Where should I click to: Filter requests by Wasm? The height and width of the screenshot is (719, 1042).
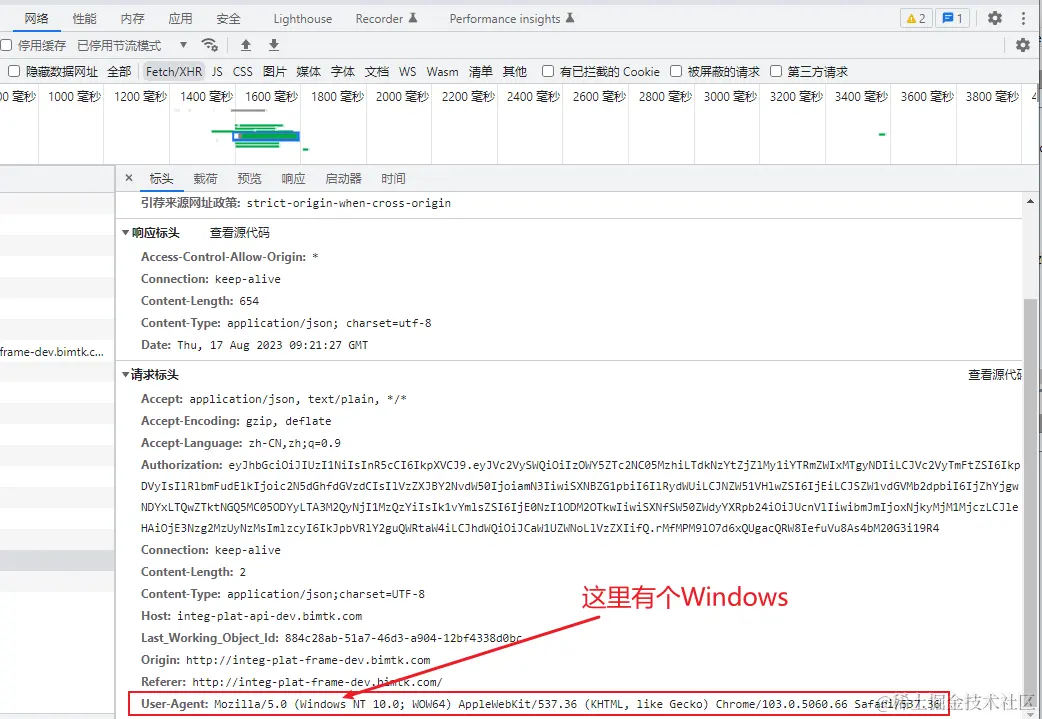click(443, 71)
